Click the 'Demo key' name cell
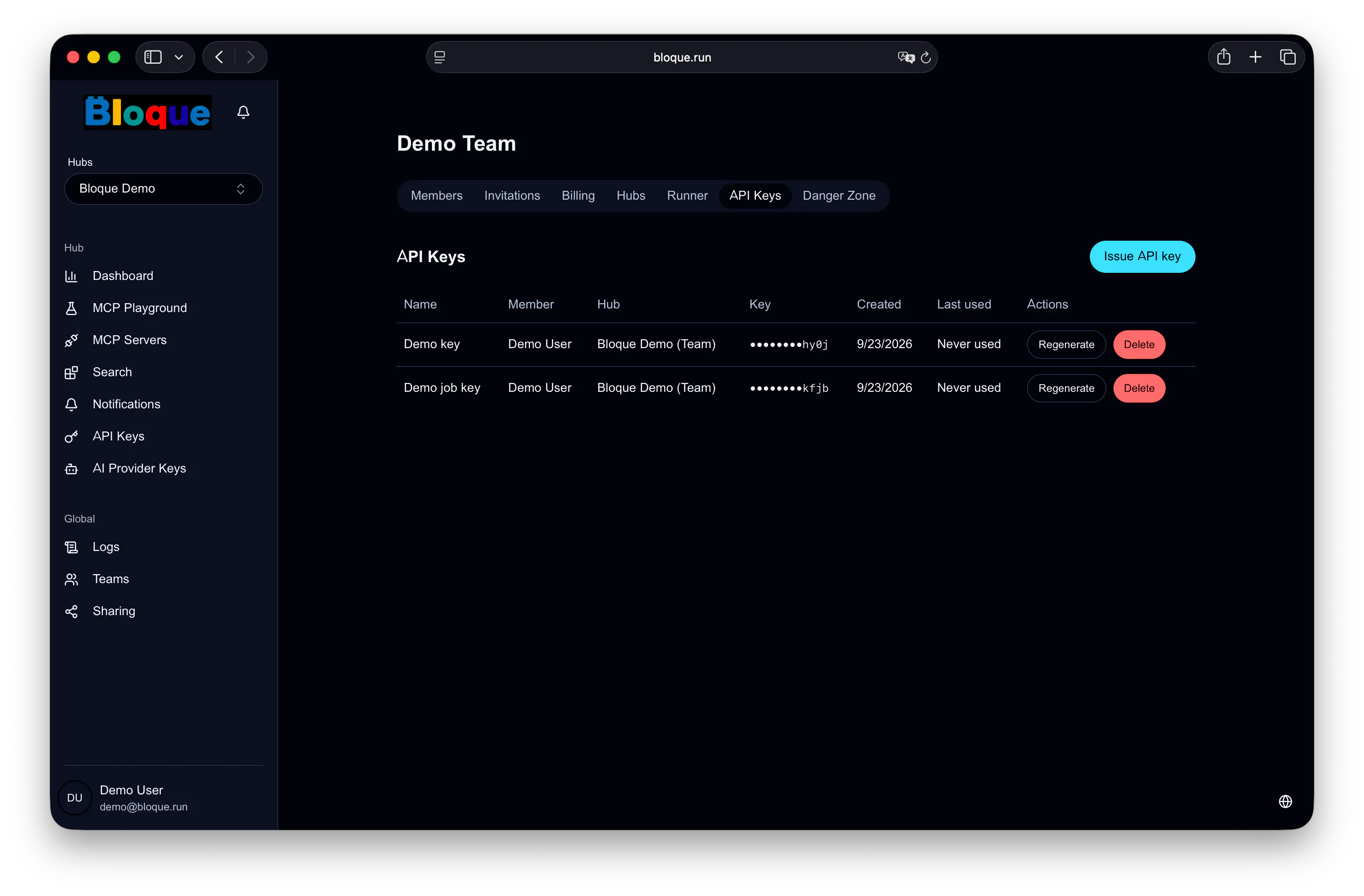This screenshot has width=1364, height=896. (x=431, y=345)
